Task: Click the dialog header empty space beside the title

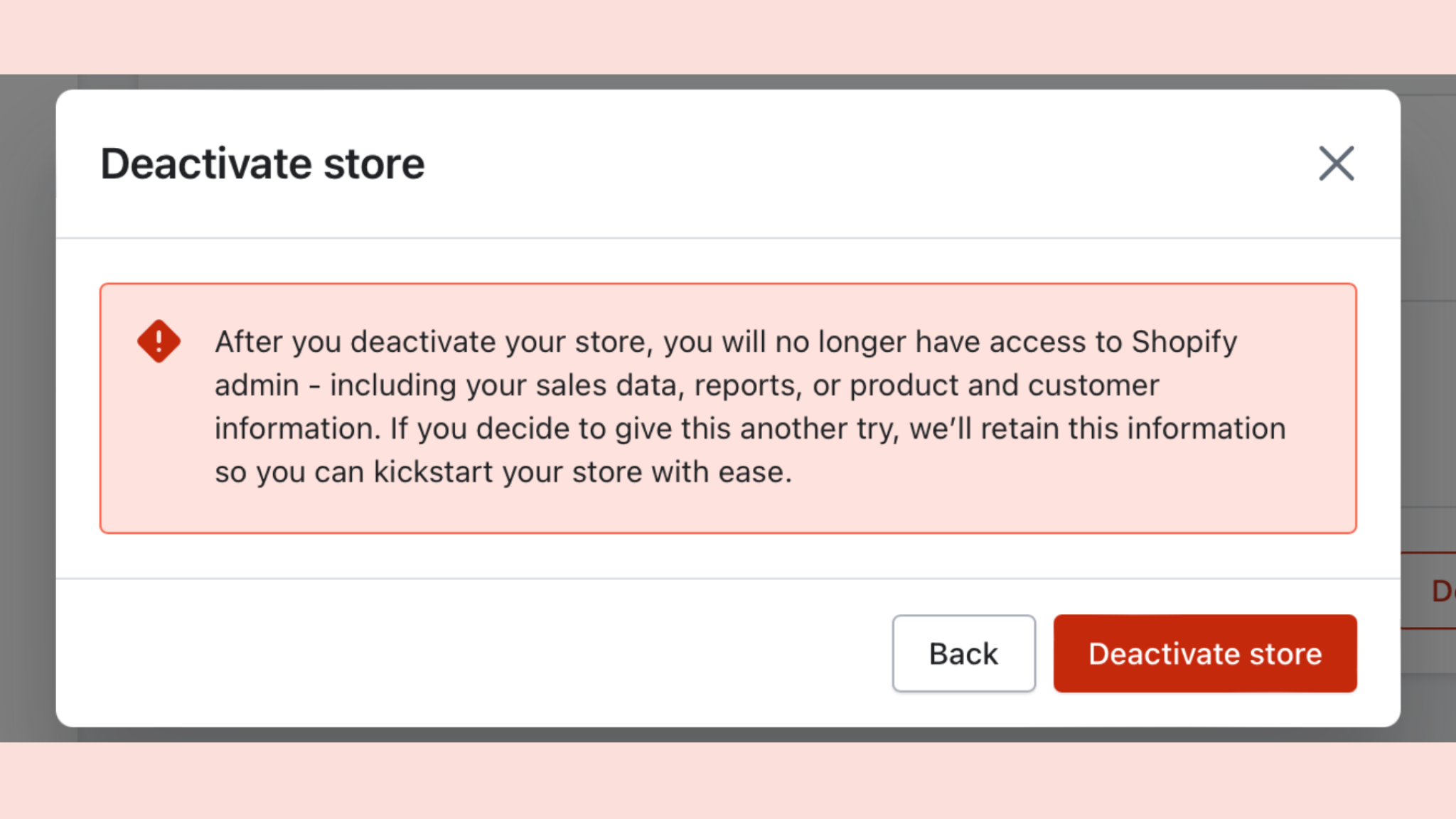Action: pos(853,164)
